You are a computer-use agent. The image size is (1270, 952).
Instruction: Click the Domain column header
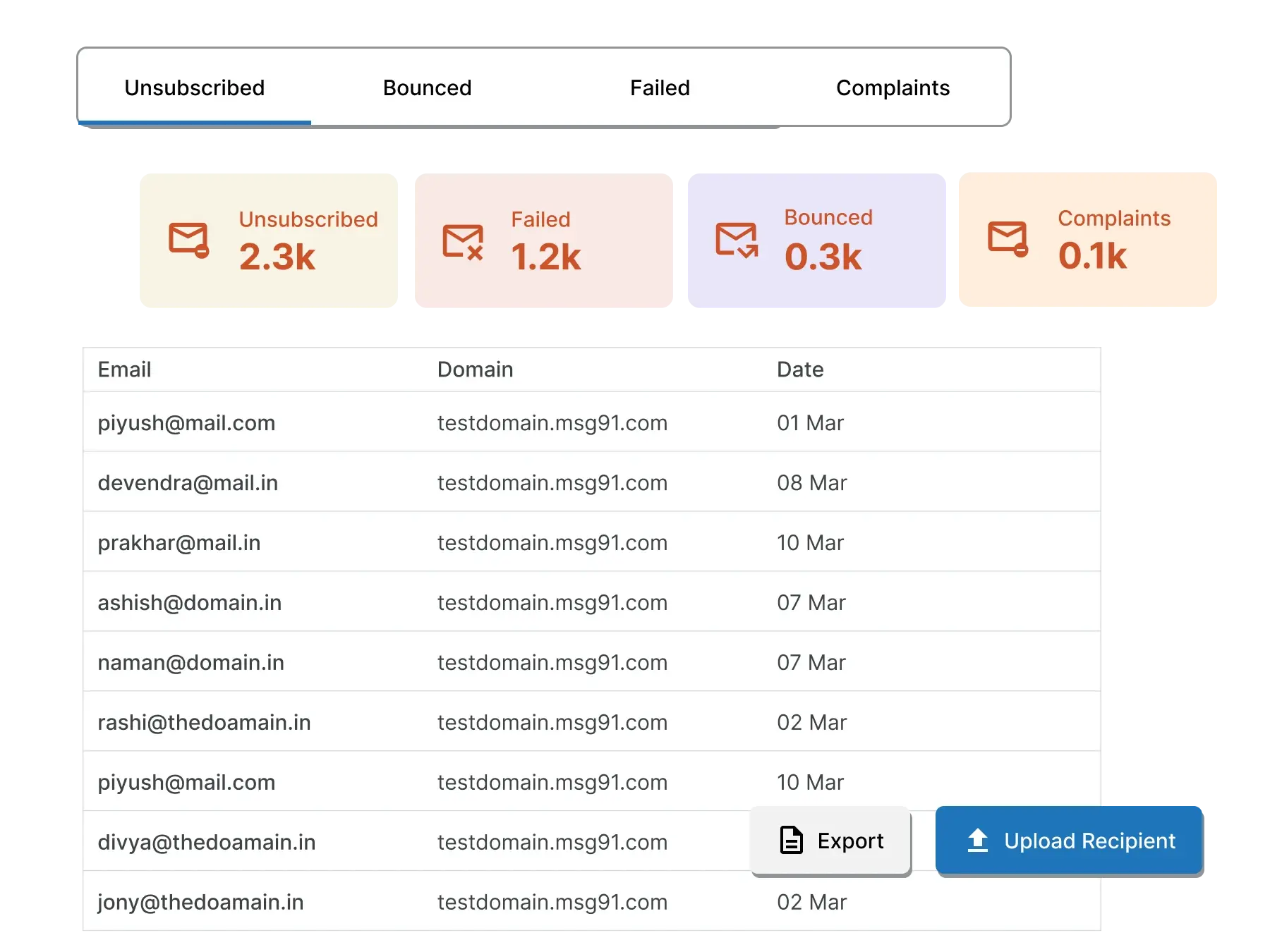pos(475,370)
